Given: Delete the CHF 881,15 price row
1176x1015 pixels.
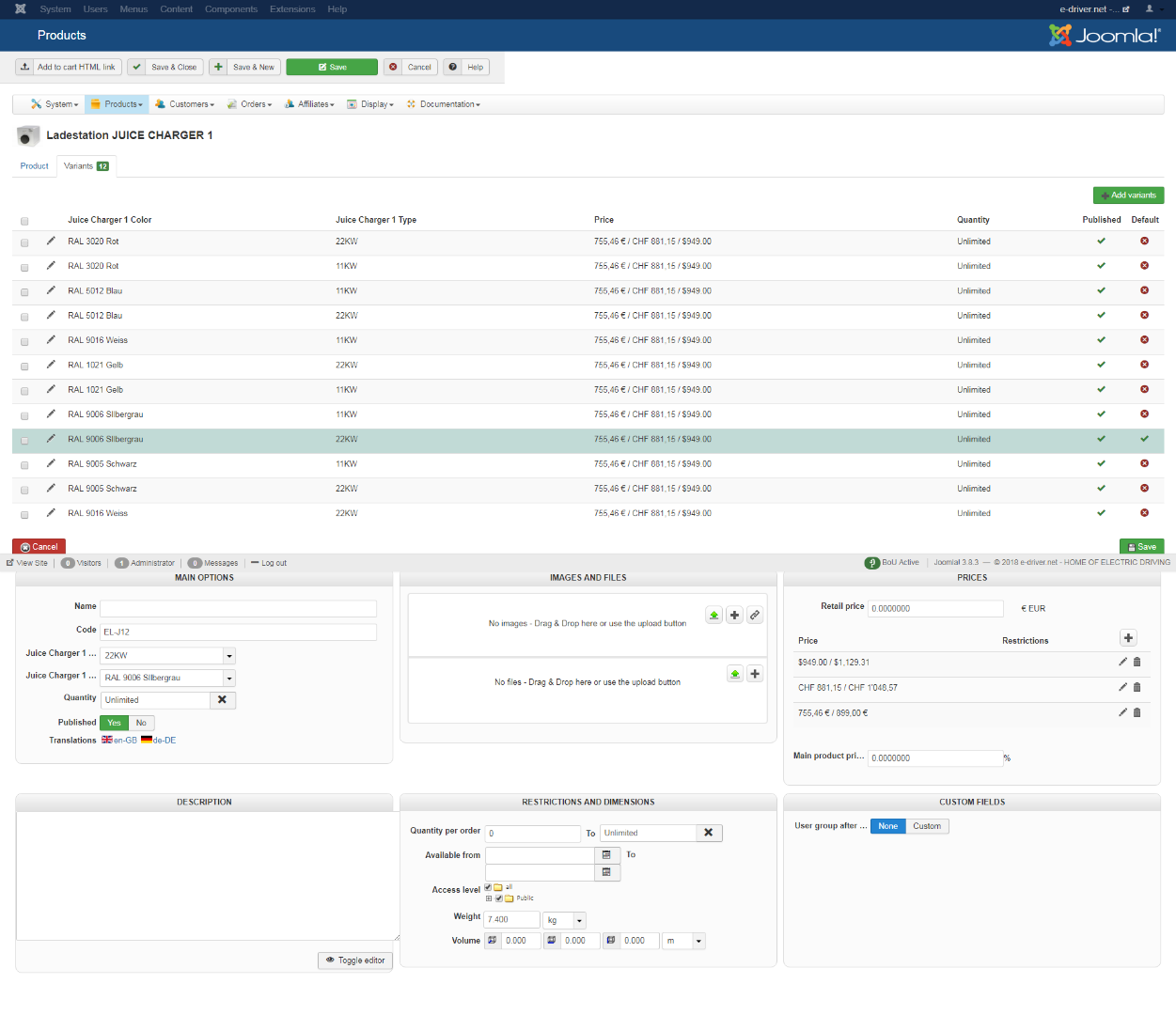Looking at the screenshot, I should pyautogui.click(x=1137, y=687).
